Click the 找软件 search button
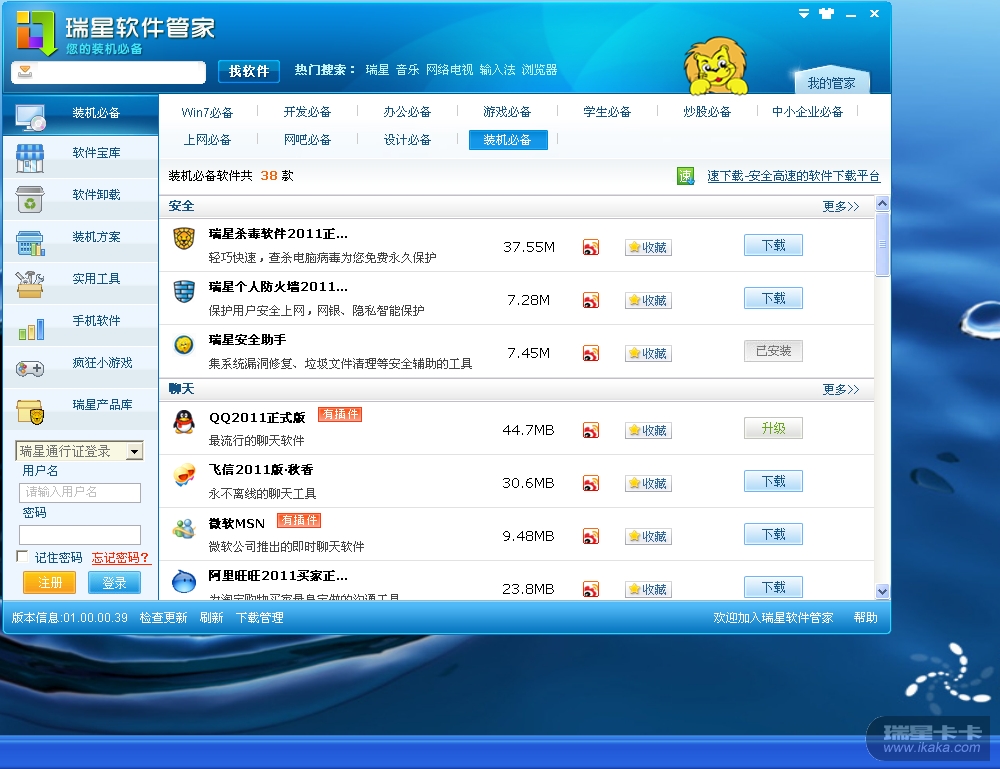 [x=249, y=71]
